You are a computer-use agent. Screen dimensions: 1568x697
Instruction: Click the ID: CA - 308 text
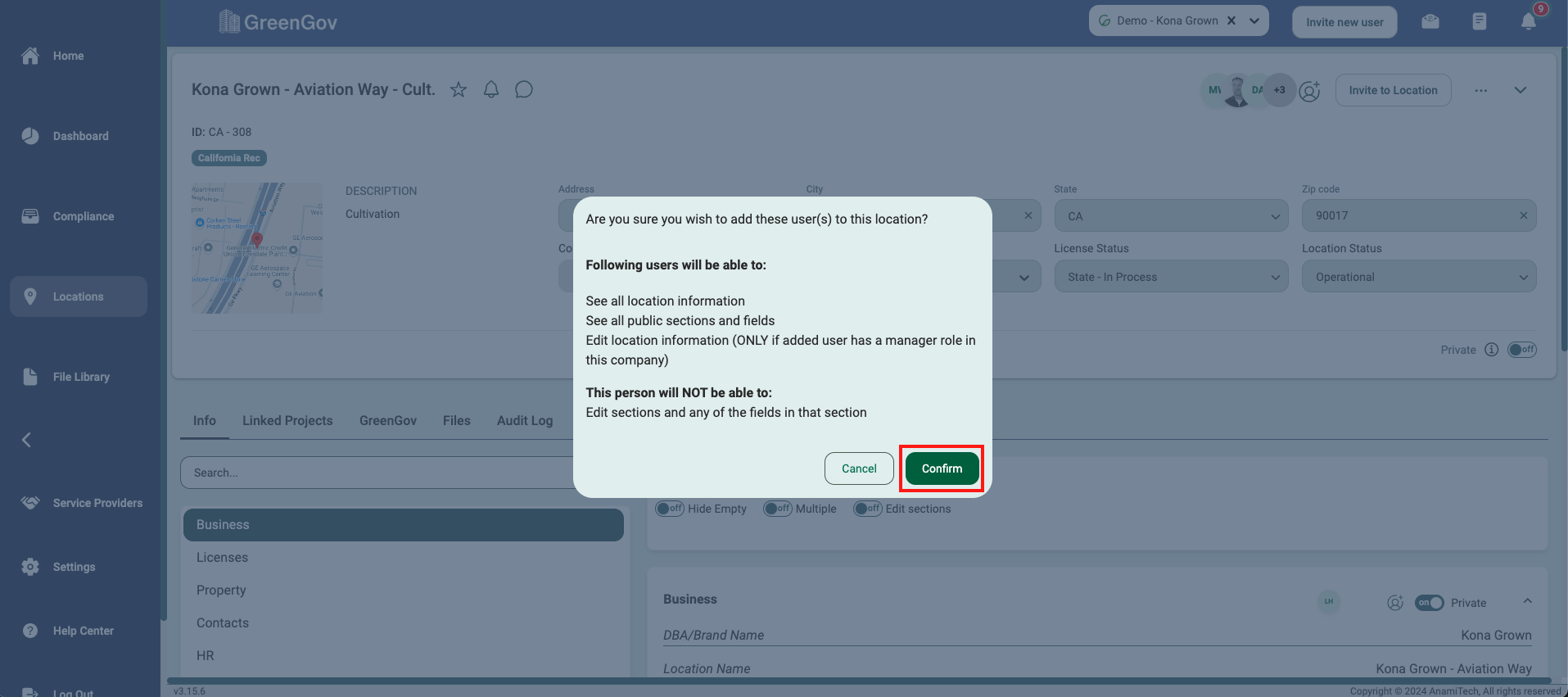point(221,132)
